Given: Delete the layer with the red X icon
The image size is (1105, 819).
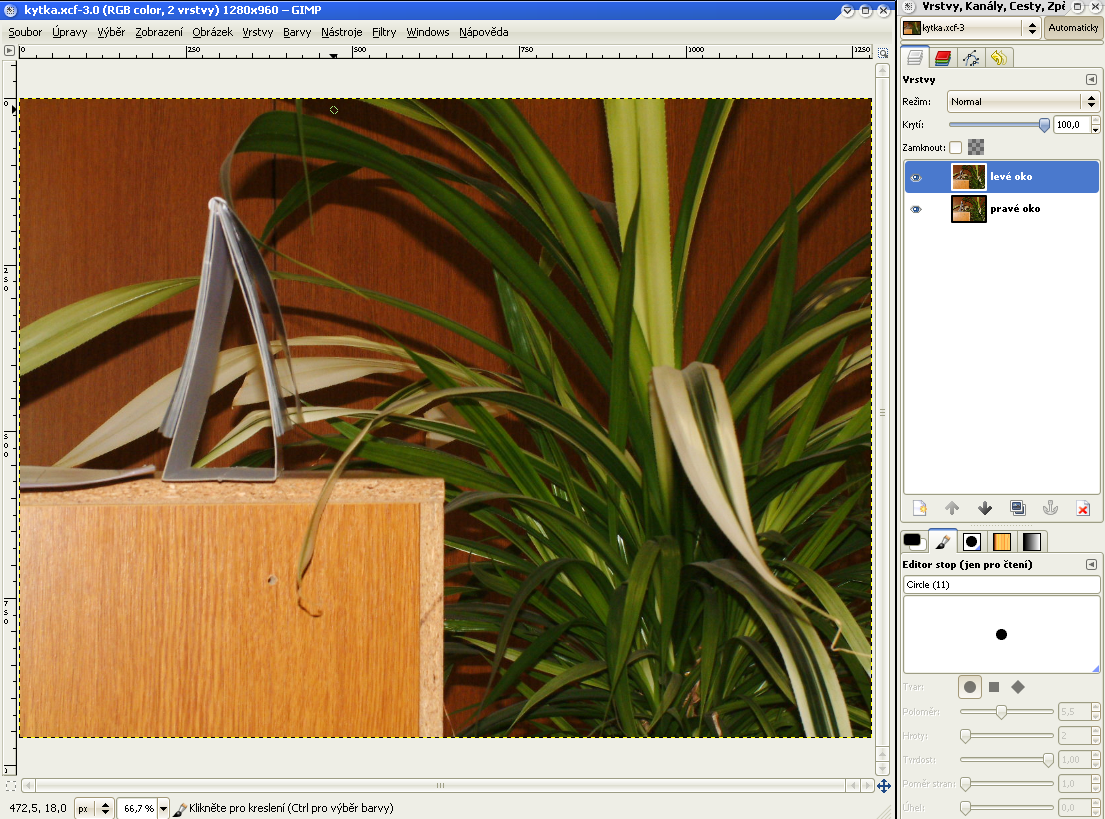Looking at the screenshot, I should pyautogui.click(x=1082, y=508).
